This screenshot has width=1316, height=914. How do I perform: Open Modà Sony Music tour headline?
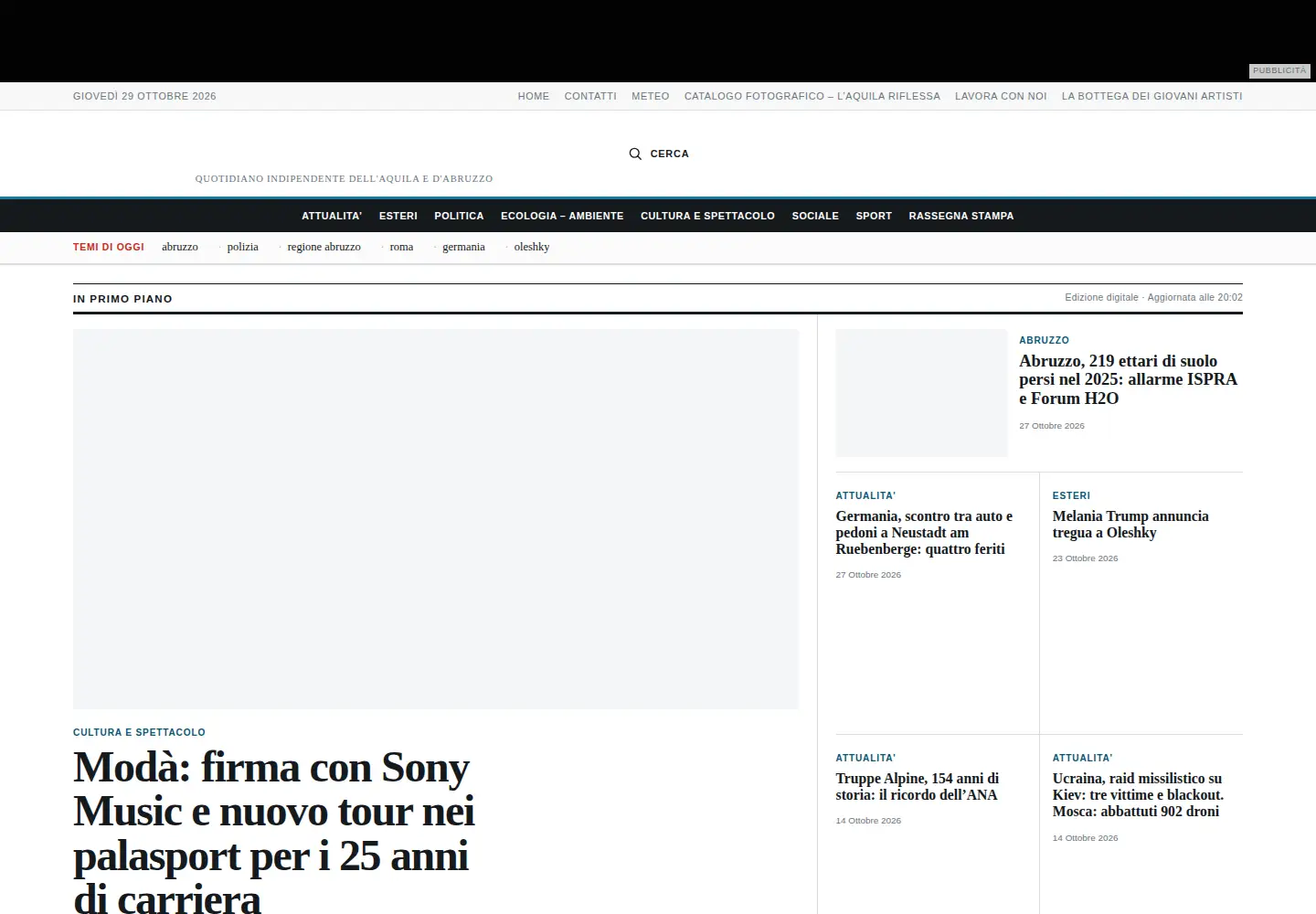point(274,834)
